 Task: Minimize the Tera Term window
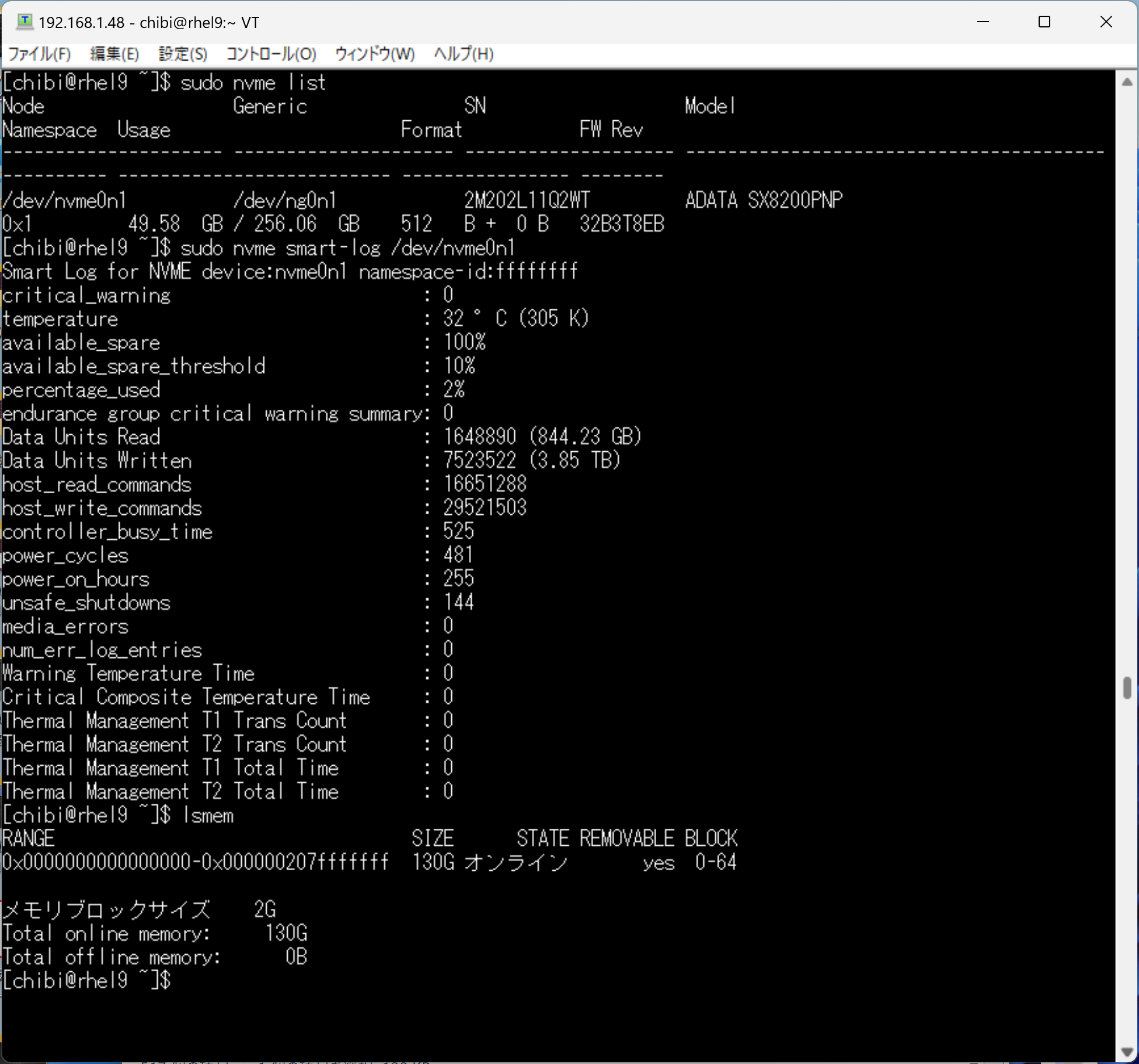(983, 22)
